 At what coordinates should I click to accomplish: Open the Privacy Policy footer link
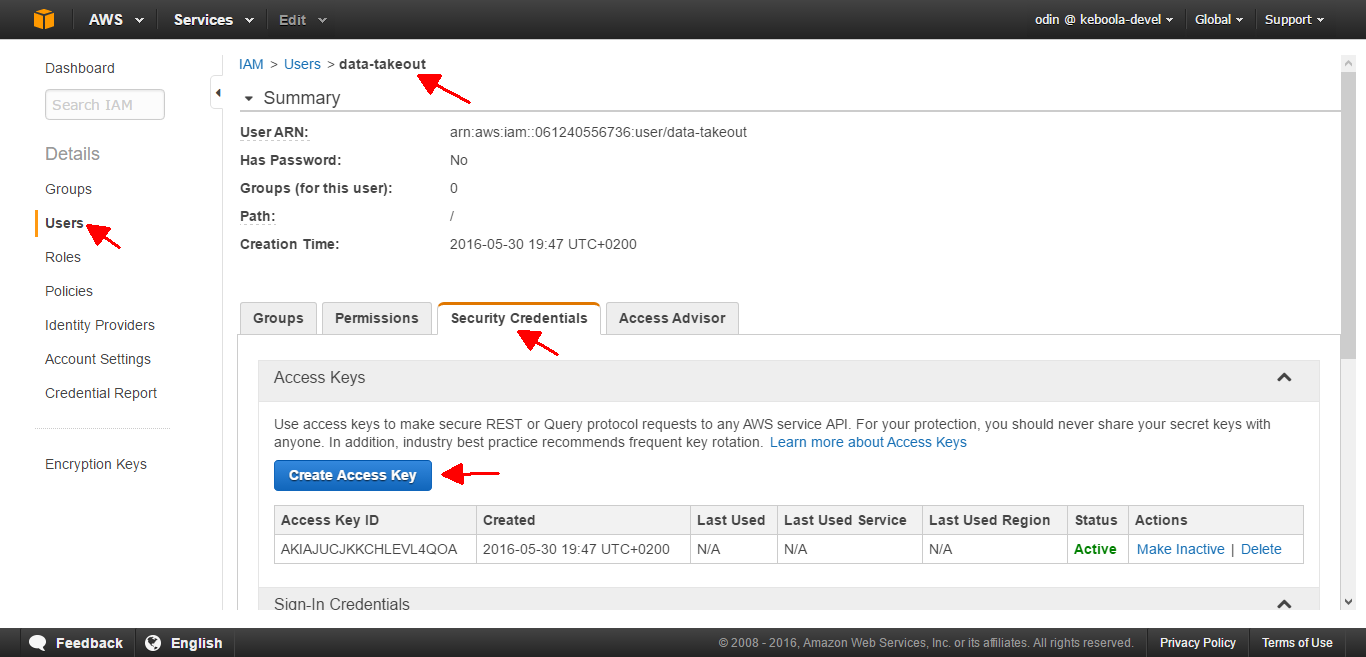coord(1198,643)
